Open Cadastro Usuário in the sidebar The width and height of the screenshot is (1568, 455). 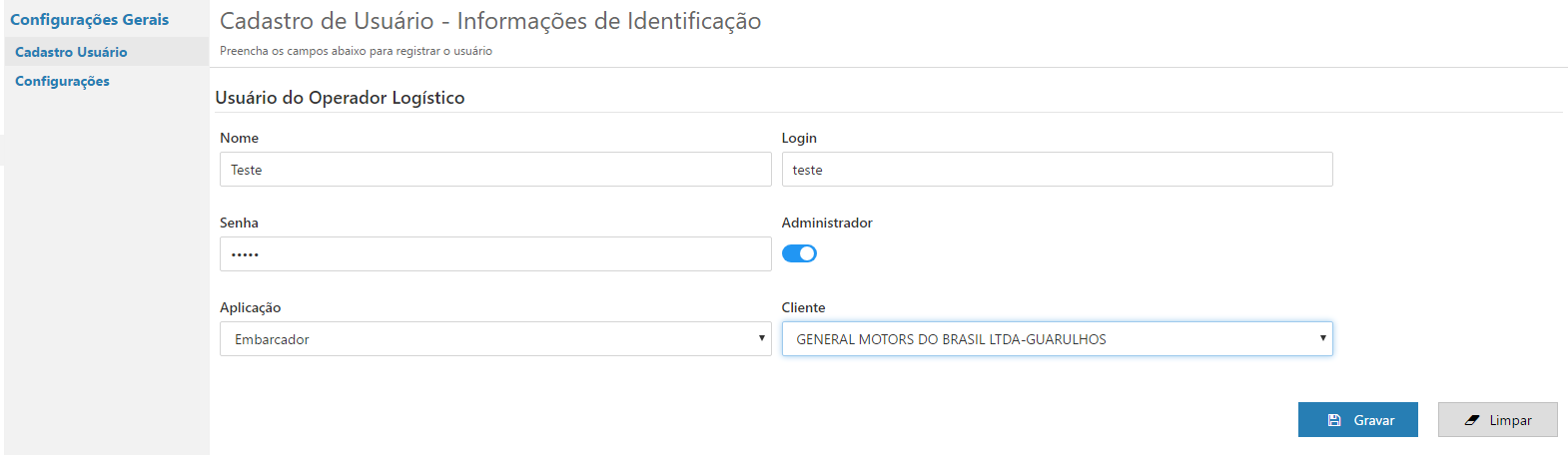(71, 52)
